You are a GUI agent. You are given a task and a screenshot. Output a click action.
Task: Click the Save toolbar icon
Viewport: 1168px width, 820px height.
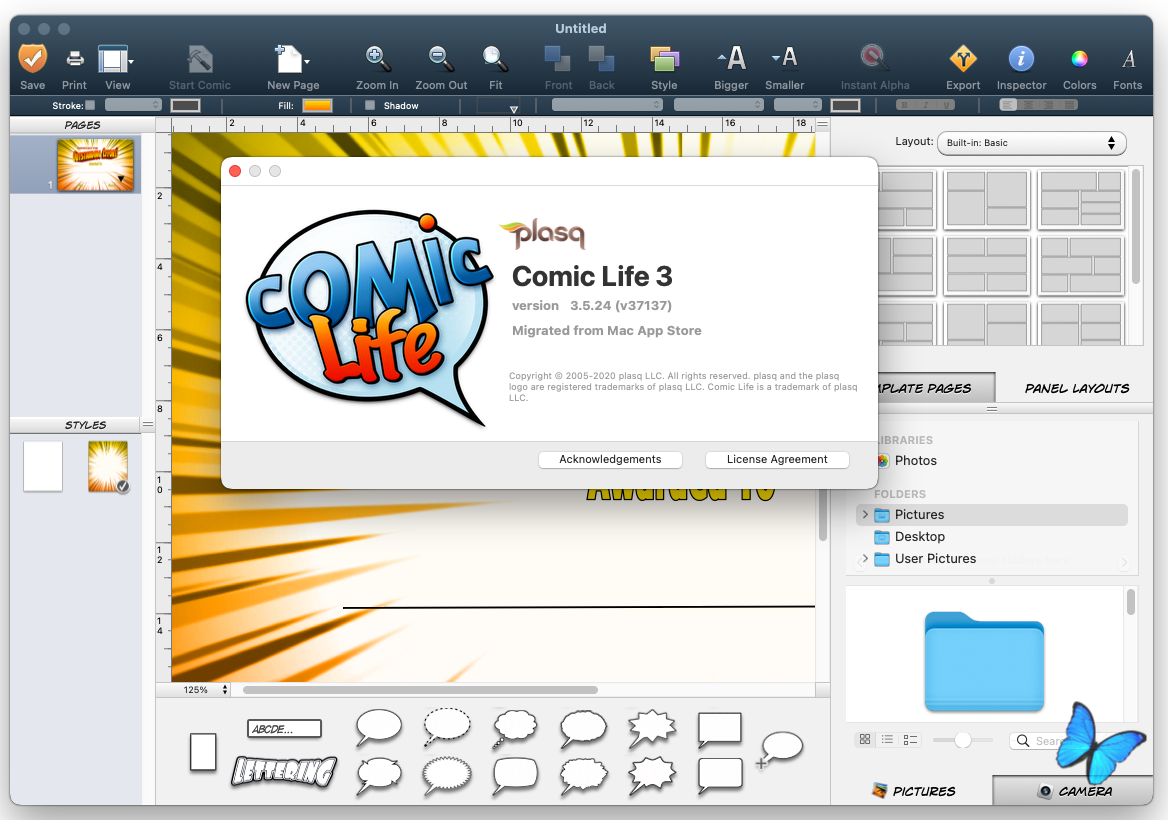point(32,58)
